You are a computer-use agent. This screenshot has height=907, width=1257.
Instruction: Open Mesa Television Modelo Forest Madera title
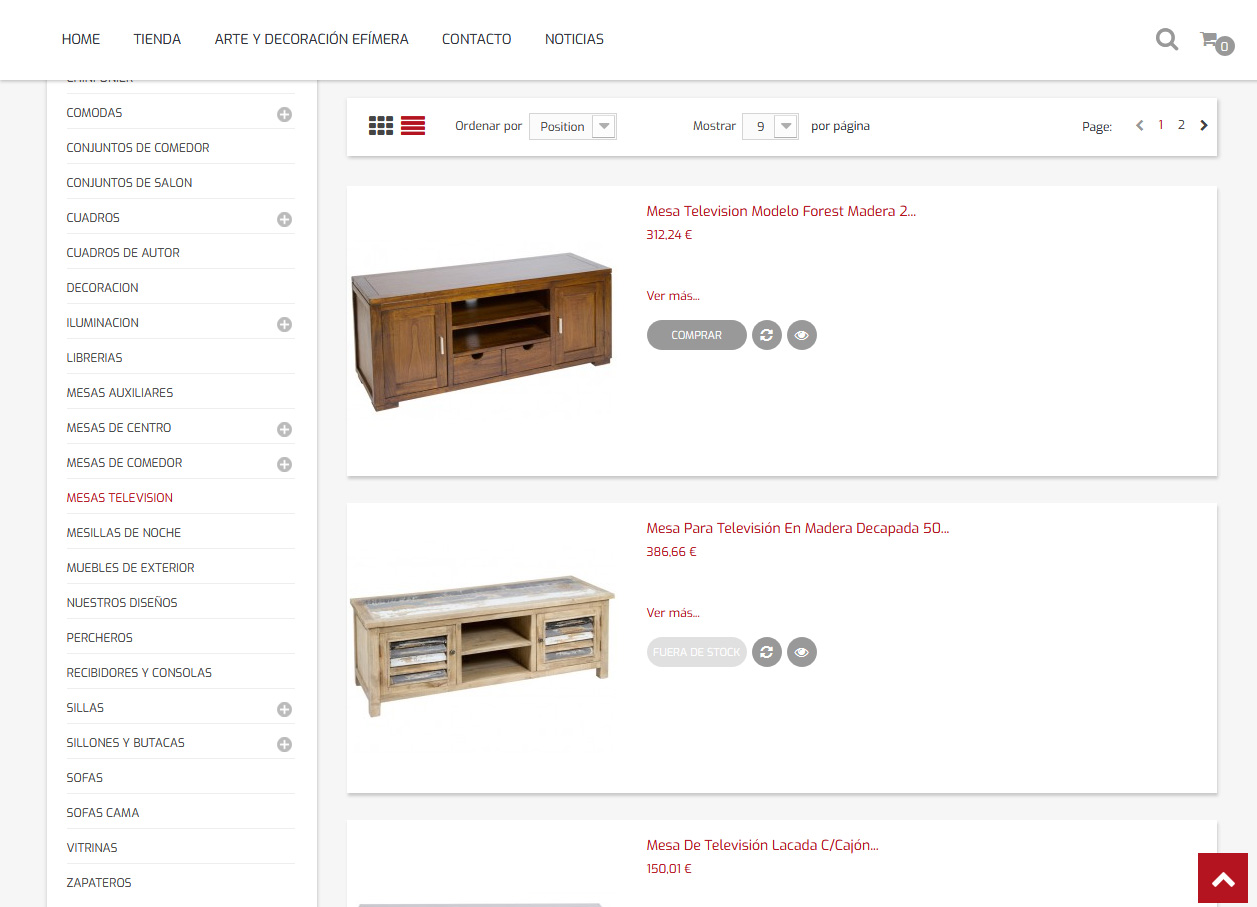tap(781, 211)
